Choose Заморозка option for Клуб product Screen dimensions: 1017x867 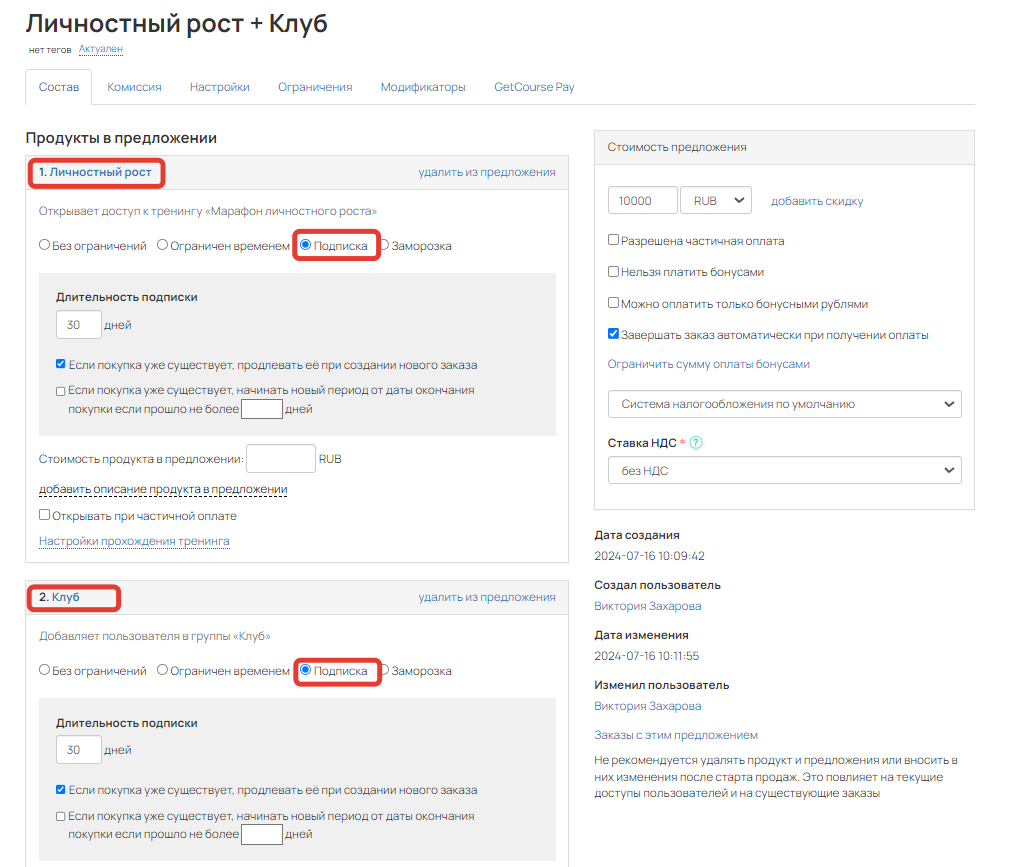(x=385, y=670)
